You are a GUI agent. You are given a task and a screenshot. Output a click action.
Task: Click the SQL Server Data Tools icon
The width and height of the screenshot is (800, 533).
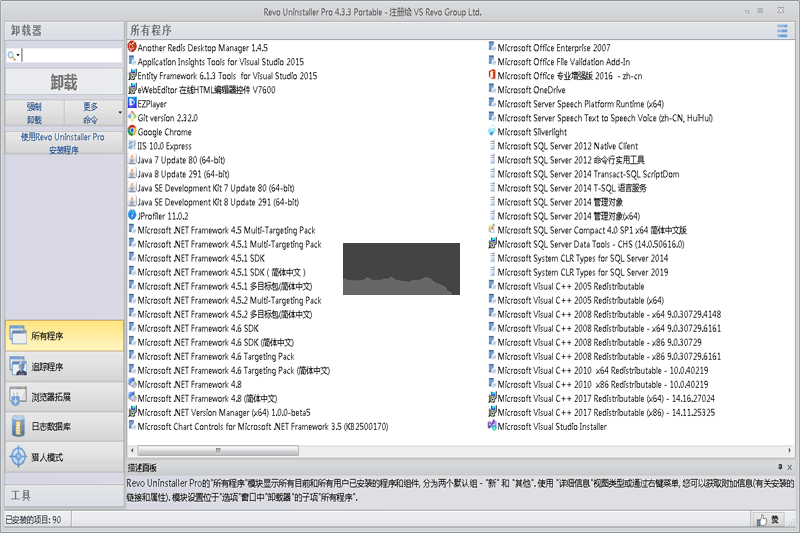tap(492, 243)
